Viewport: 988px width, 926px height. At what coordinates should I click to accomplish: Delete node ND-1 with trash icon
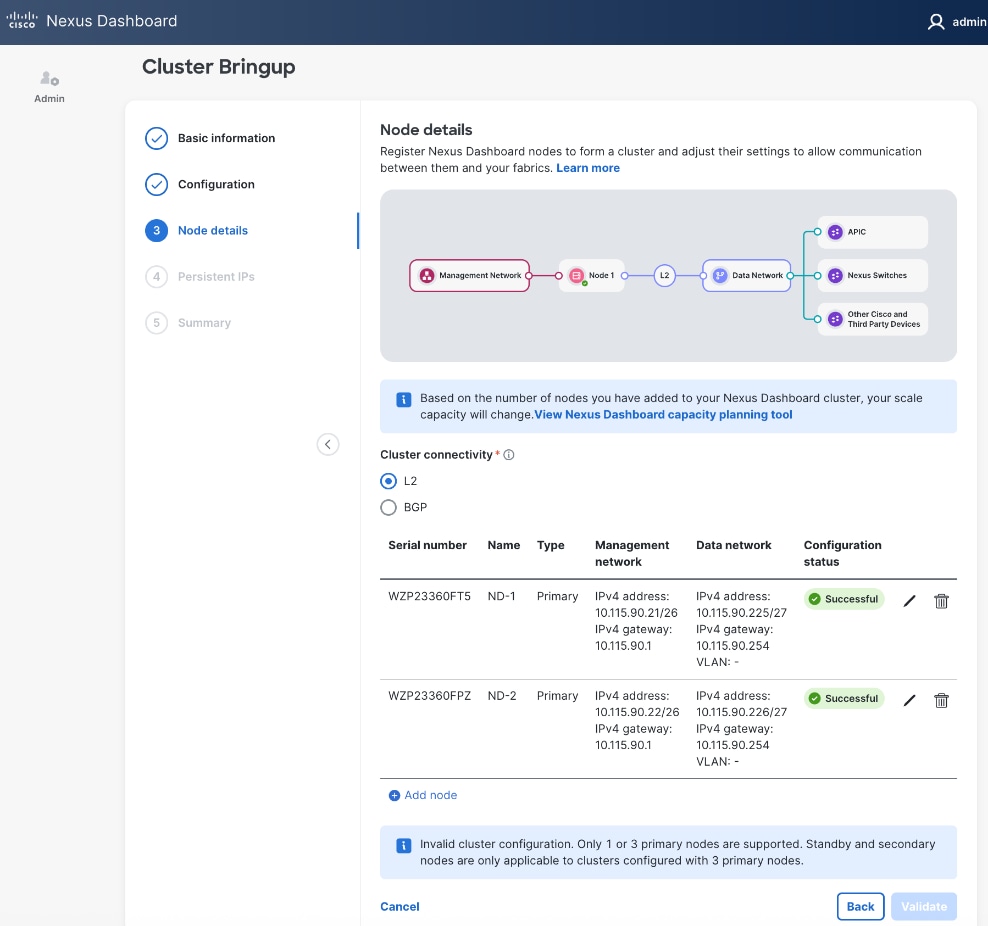click(x=941, y=601)
